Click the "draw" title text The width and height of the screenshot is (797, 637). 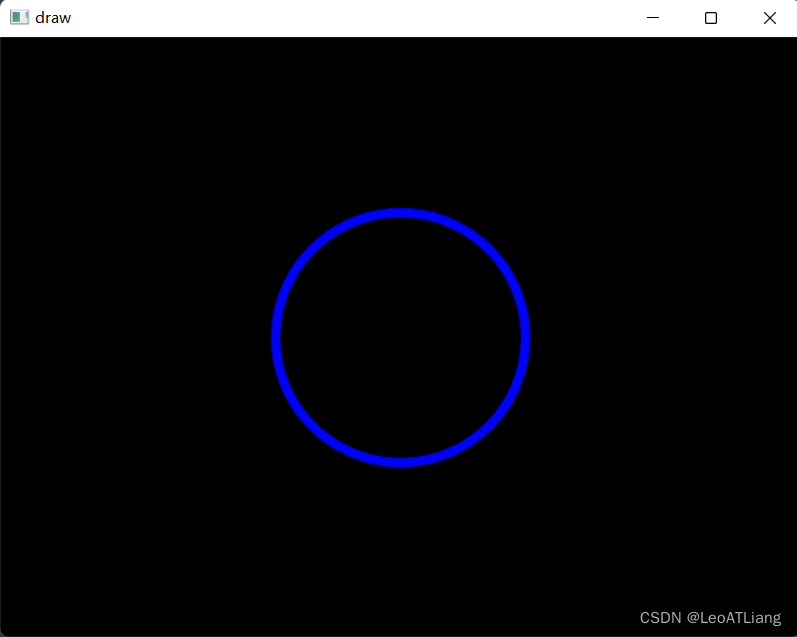pyautogui.click(x=53, y=18)
